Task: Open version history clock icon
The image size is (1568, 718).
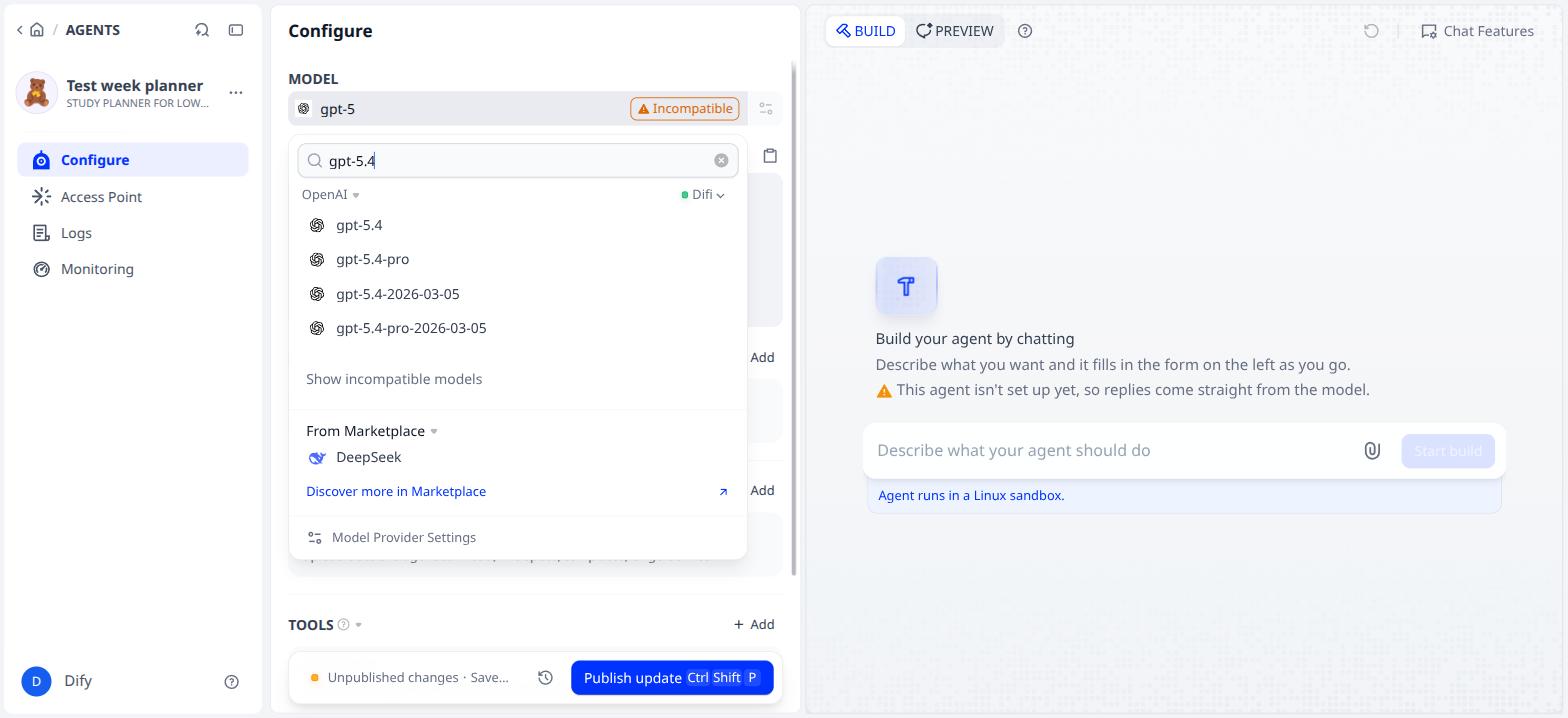Action: pyautogui.click(x=545, y=677)
